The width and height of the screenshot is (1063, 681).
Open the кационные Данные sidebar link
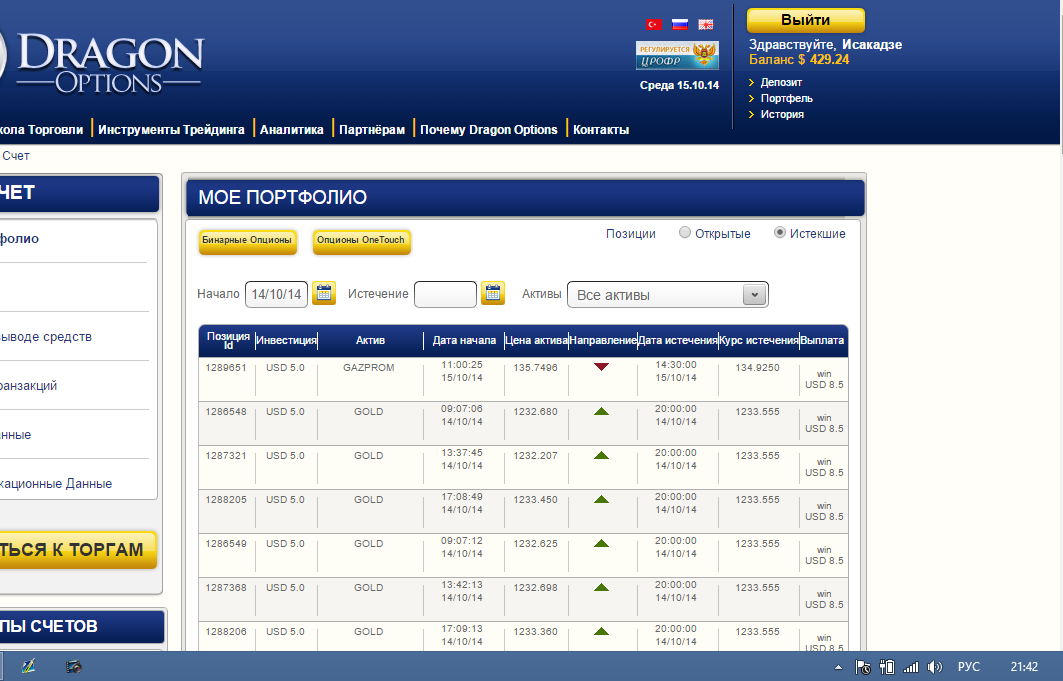coord(56,484)
